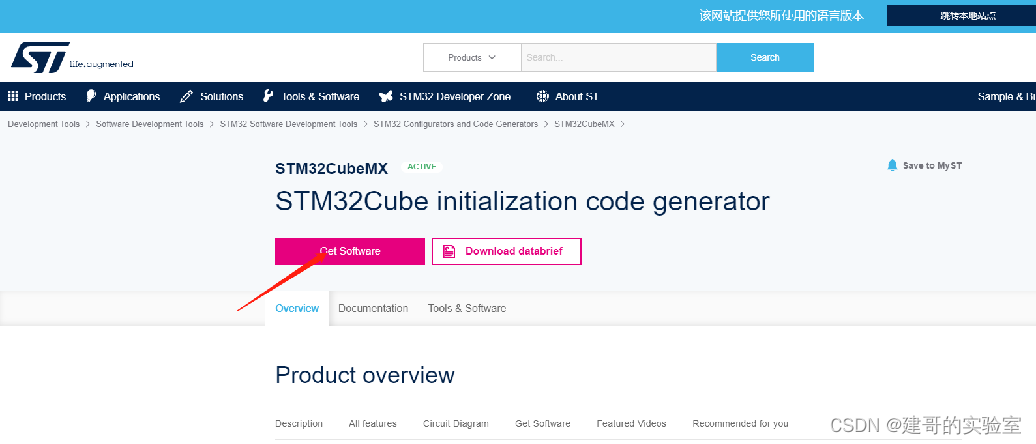1036x444 pixels.
Task: Open the Solutions menu
Action: [221, 96]
